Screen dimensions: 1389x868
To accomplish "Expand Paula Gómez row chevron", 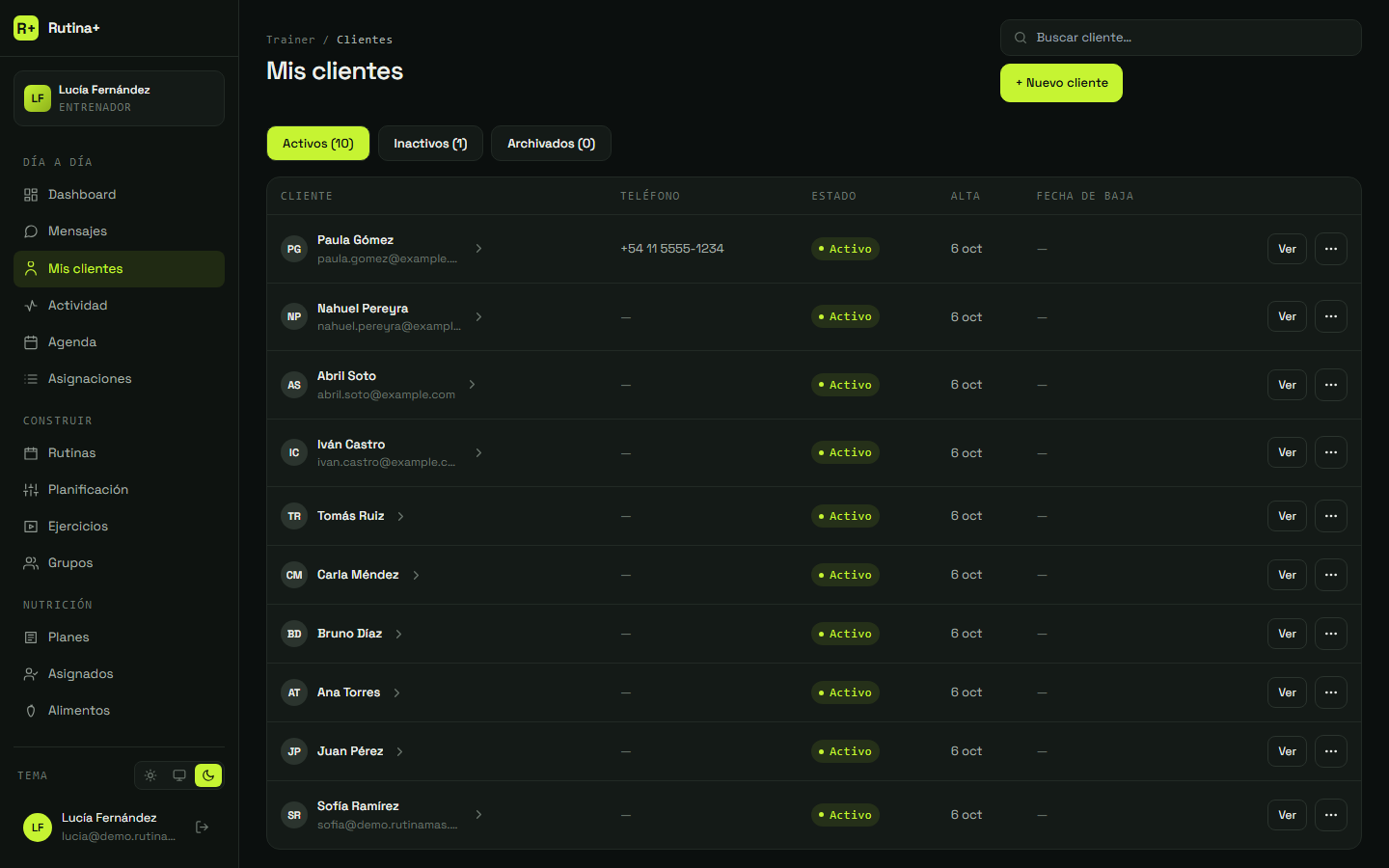I will click(478, 249).
